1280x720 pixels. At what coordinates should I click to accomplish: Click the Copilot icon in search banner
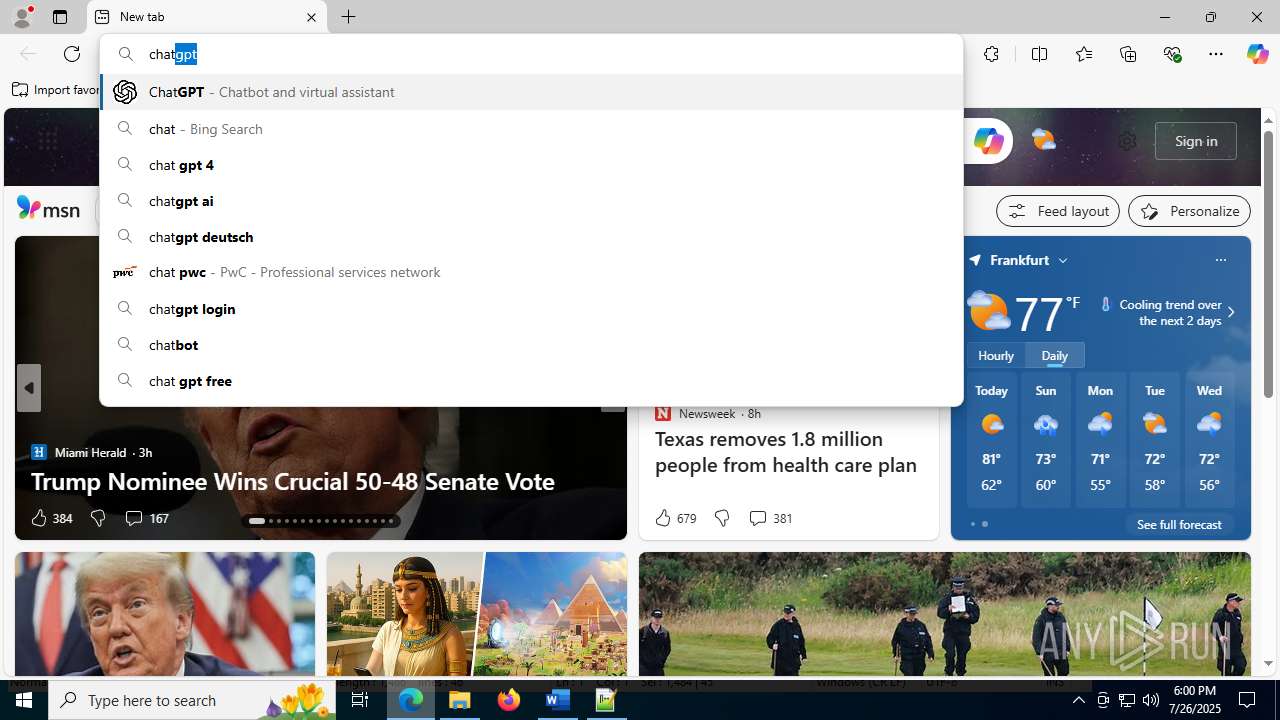tap(988, 141)
